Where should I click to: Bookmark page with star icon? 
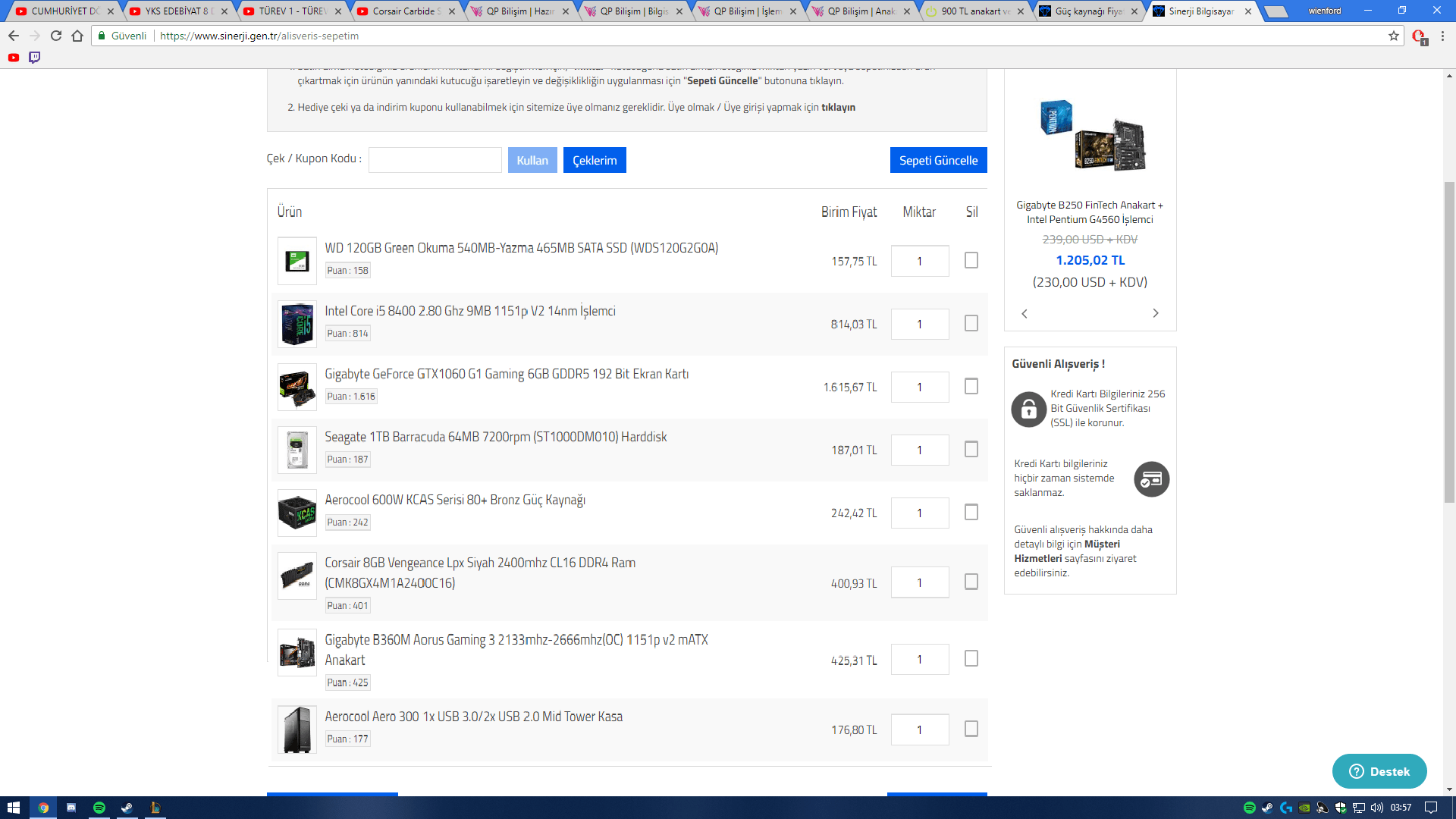coord(1394,36)
